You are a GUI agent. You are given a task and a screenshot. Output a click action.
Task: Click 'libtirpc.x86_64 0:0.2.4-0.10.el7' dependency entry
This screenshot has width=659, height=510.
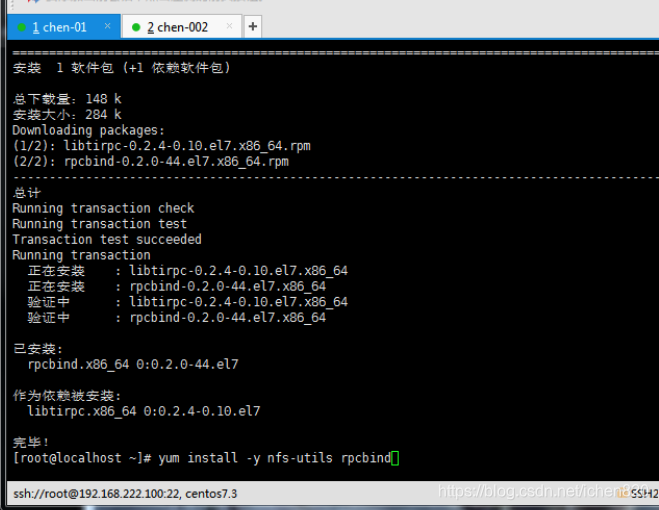click(144, 411)
